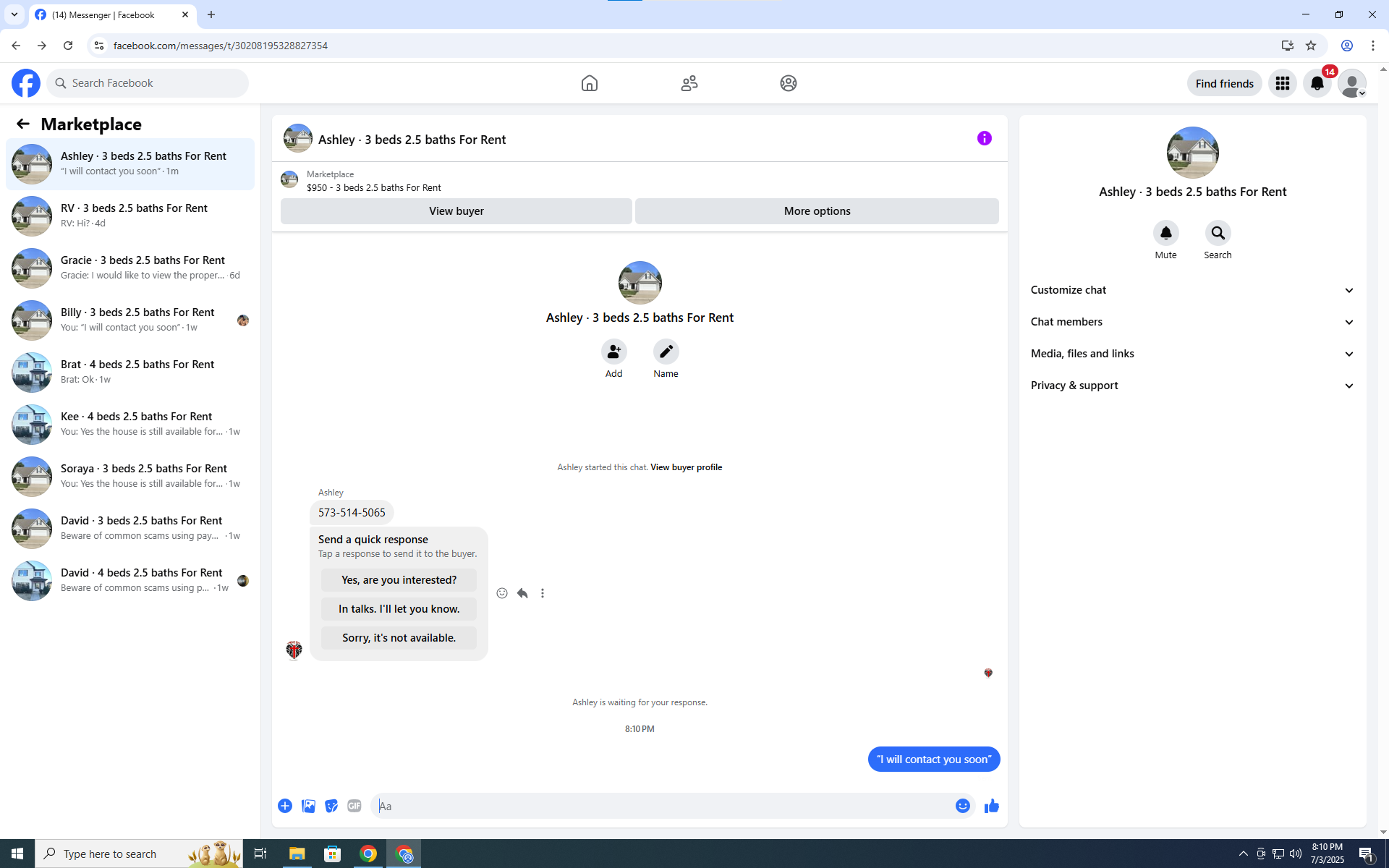The width and height of the screenshot is (1389, 868).
Task: Expand Chat members section
Action: pos(1192,322)
